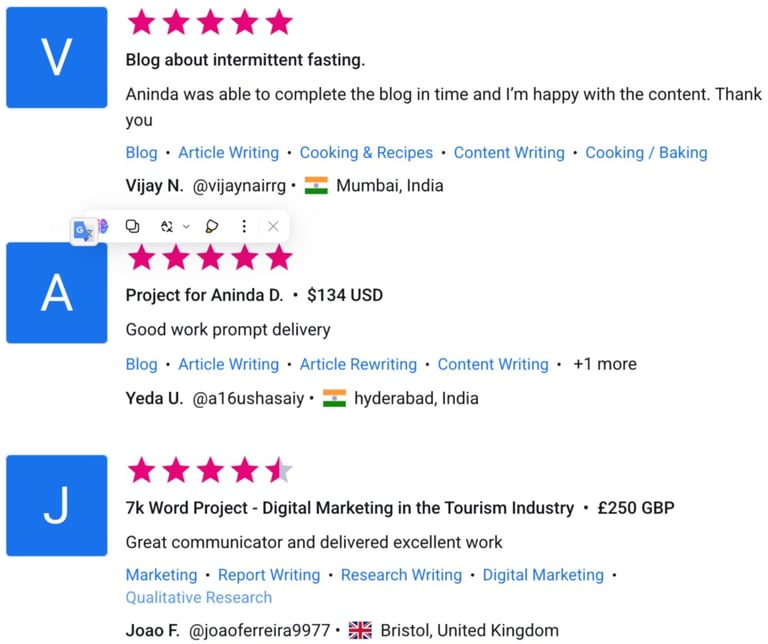Click the Digital Marketing skill link

point(543,575)
